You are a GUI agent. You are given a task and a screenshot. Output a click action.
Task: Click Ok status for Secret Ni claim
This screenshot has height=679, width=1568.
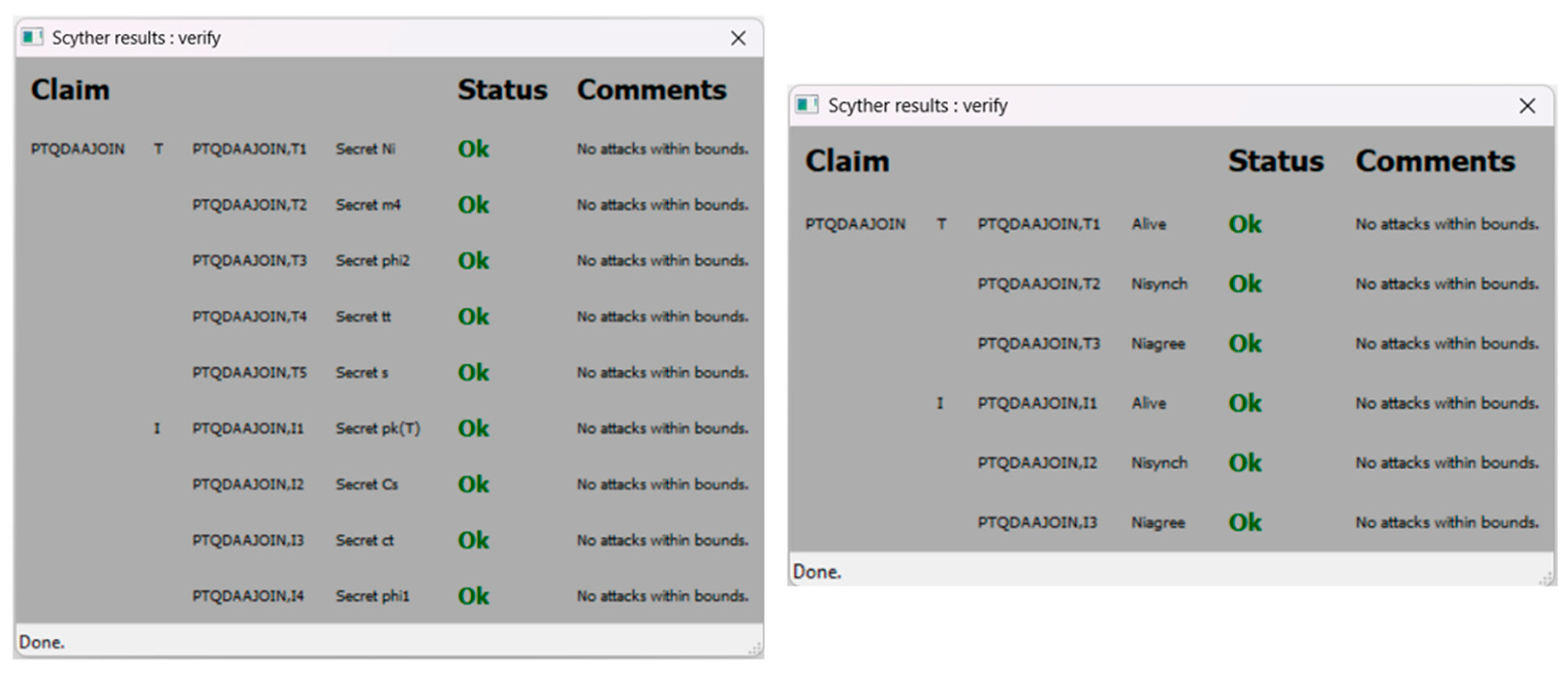(x=473, y=149)
